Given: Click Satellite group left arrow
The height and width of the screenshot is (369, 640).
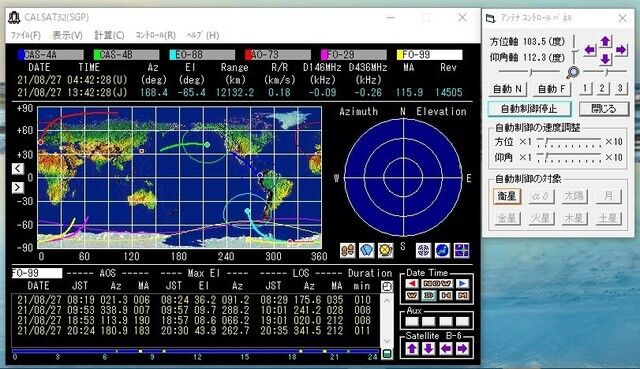Looking at the screenshot, I should click(x=445, y=349).
